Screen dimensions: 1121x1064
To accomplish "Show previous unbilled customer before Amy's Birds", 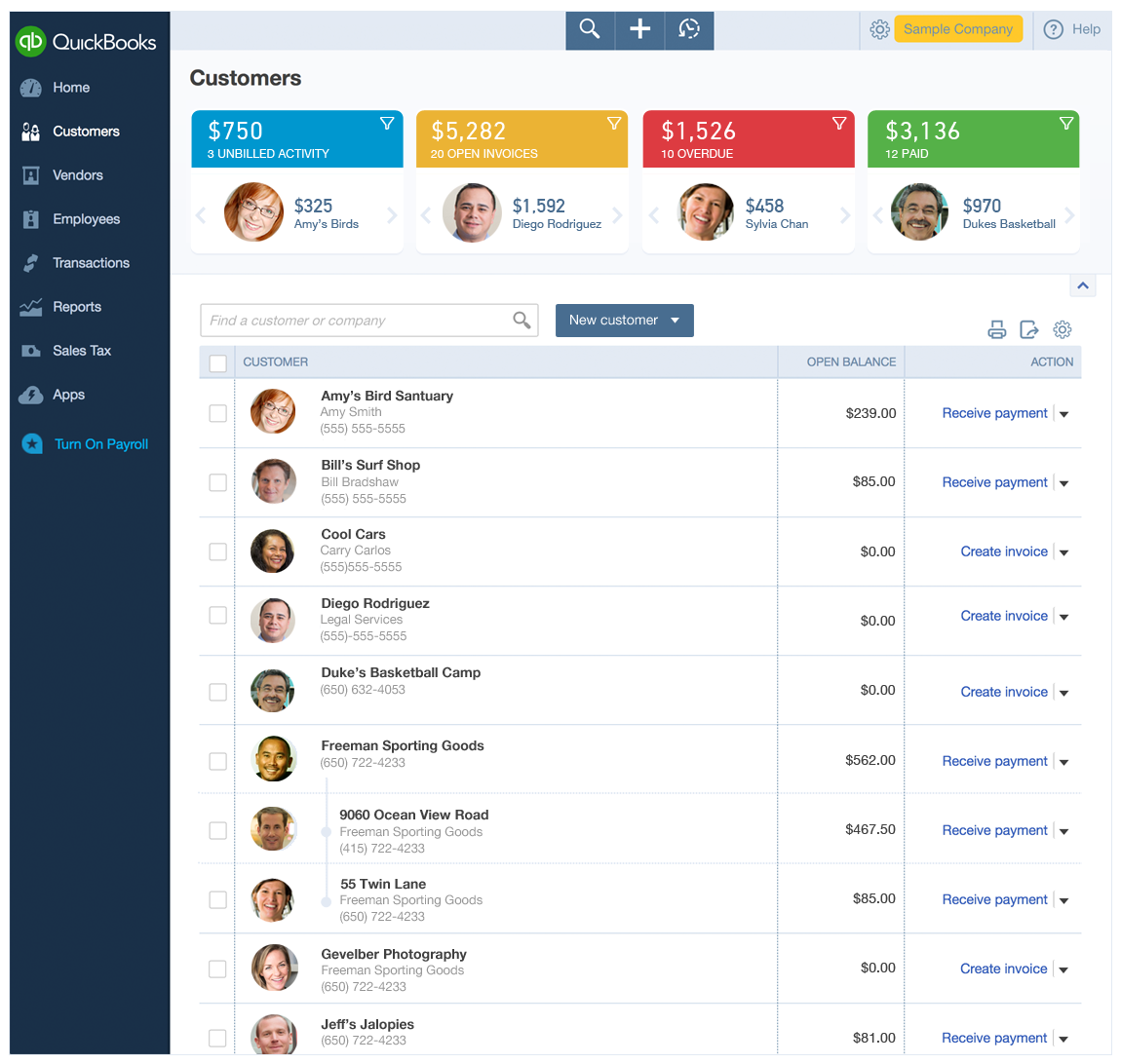I will [x=201, y=215].
